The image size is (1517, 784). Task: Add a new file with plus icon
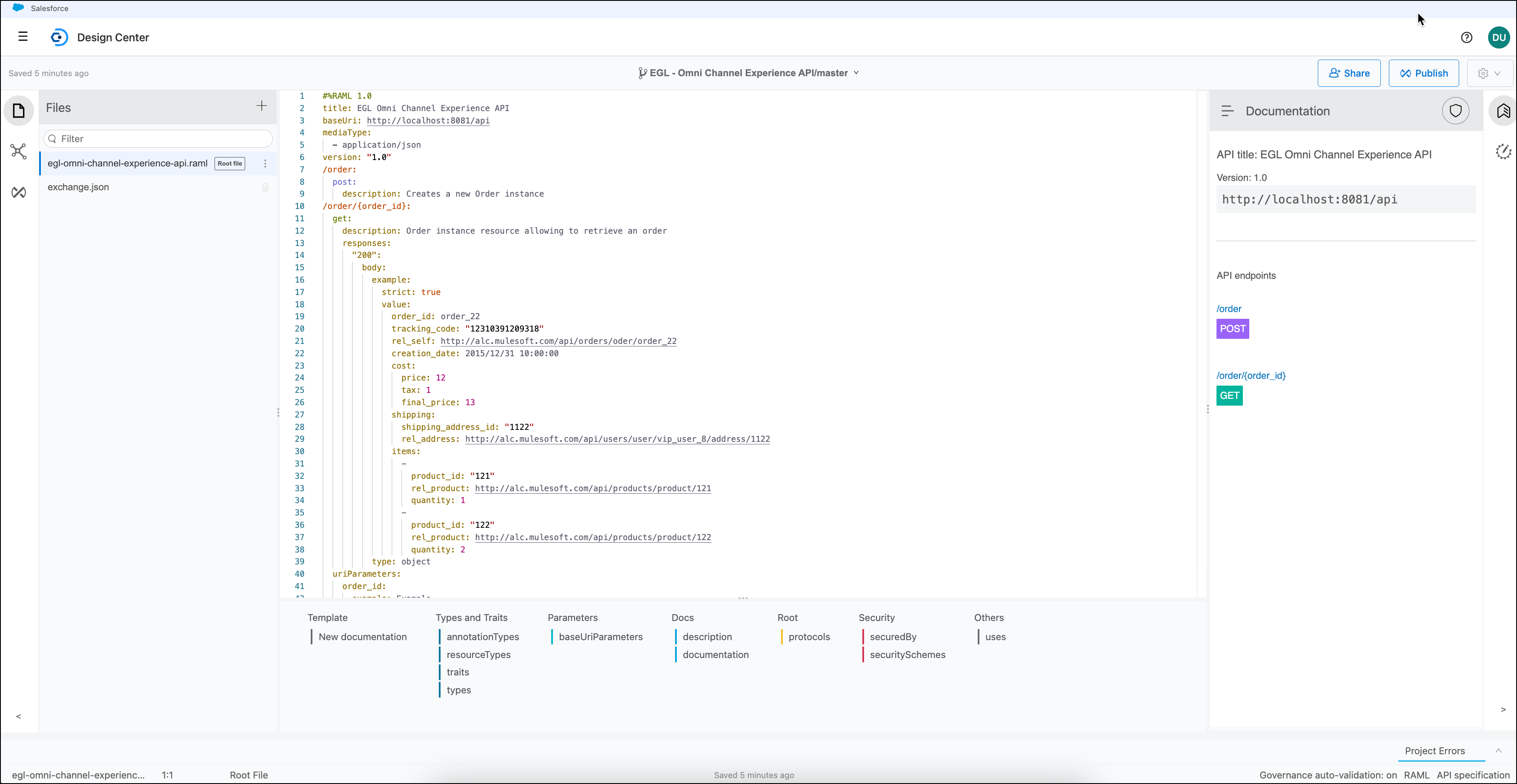pos(261,106)
